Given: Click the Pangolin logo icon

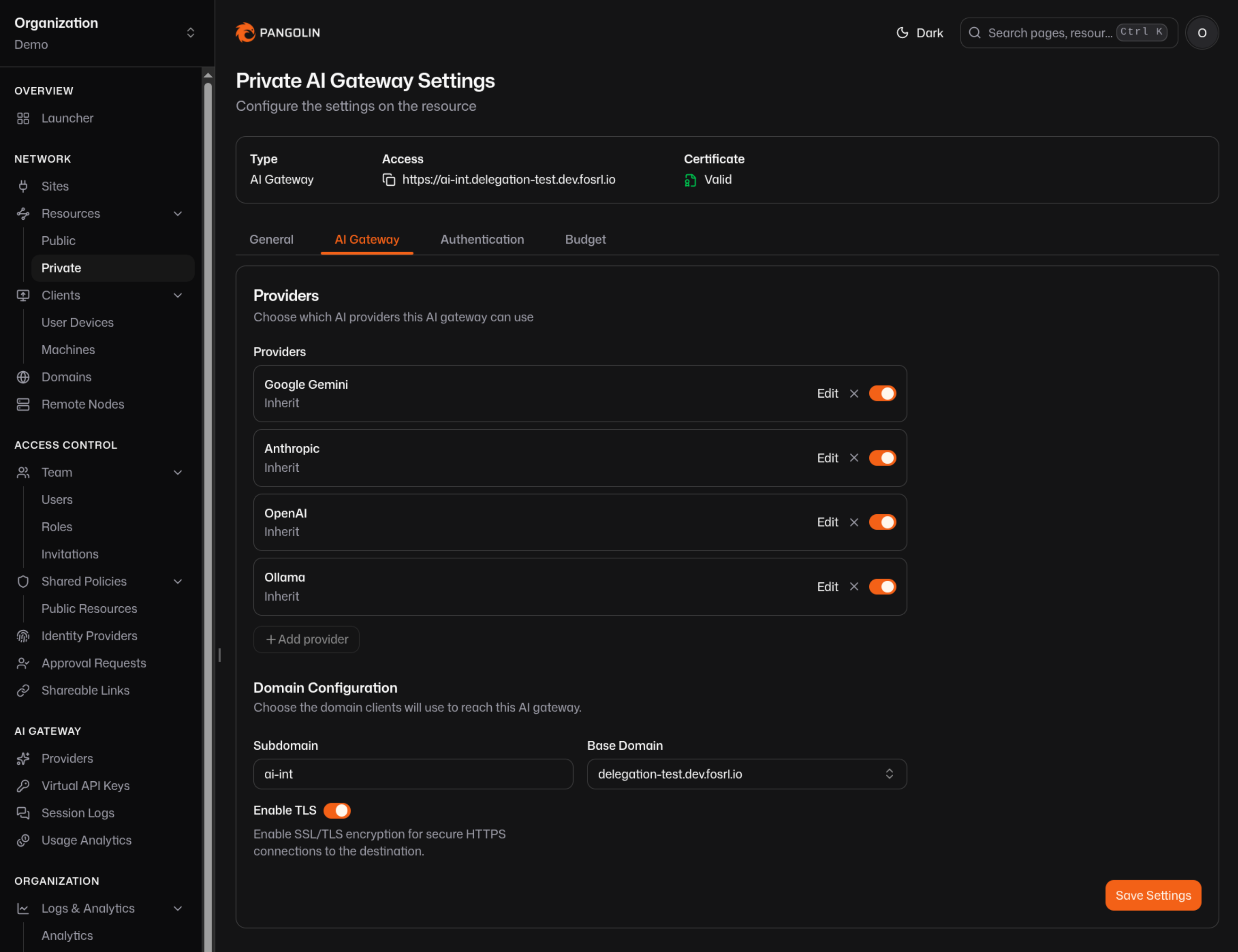Looking at the screenshot, I should coord(245,32).
